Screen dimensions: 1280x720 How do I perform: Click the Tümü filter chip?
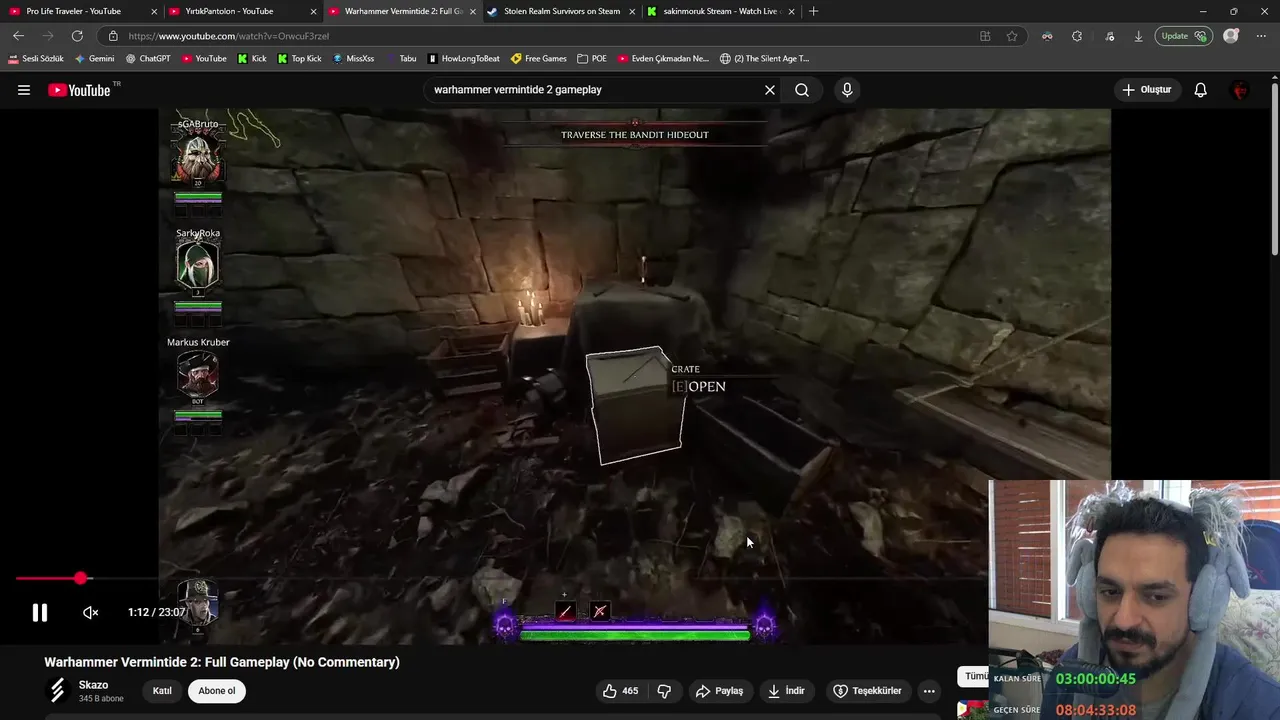point(974,676)
